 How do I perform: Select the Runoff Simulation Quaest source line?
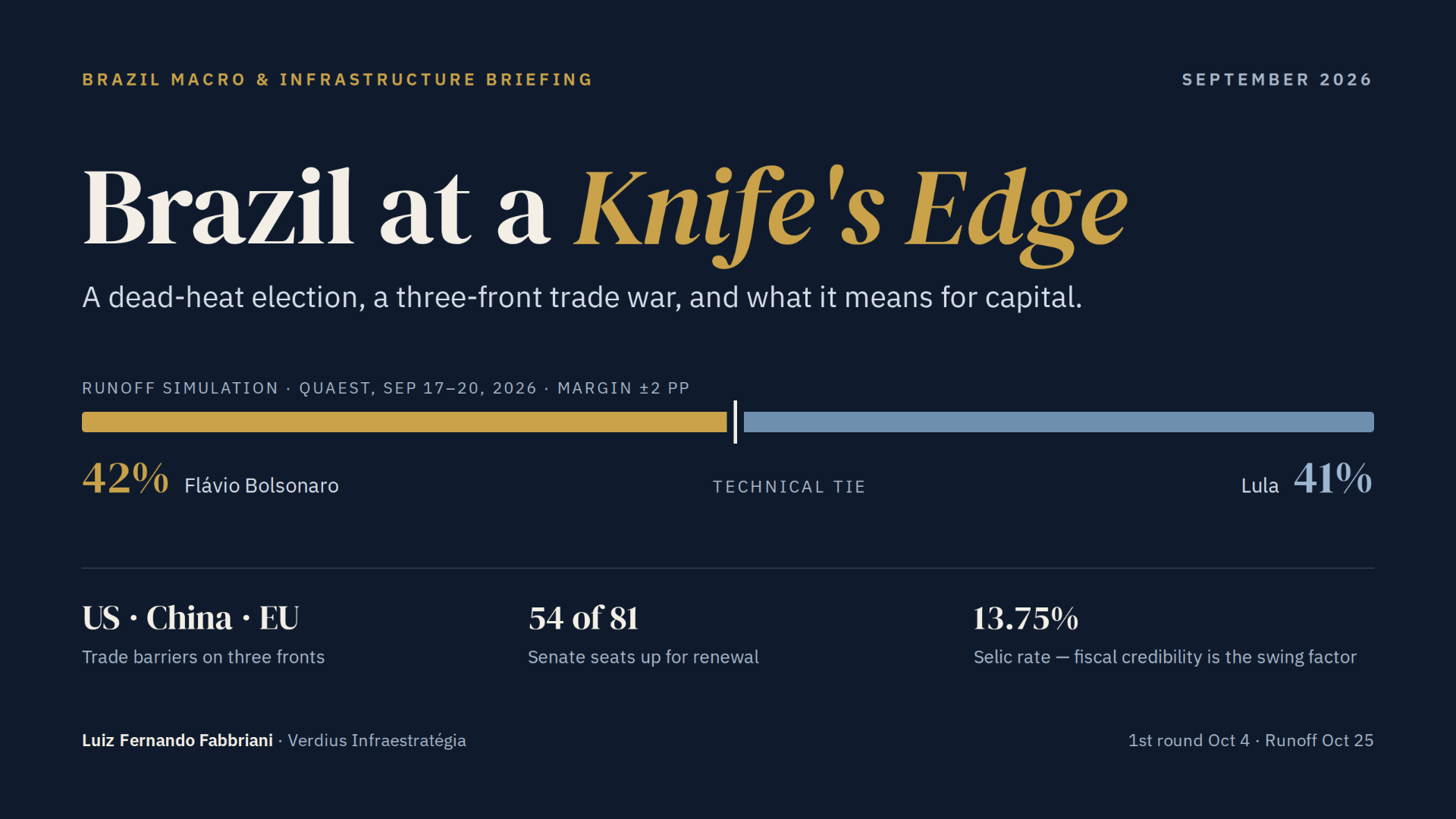pyautogui.click(x=386, y=388)
